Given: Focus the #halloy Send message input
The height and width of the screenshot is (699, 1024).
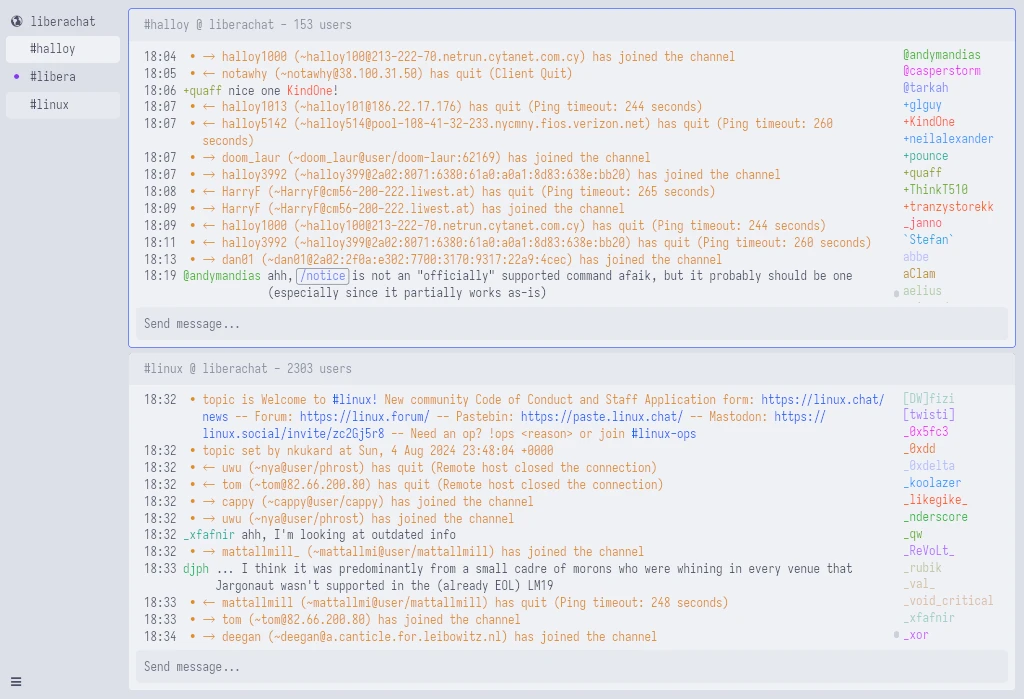Looking at the screenshot, I should [x=571, y=324].
